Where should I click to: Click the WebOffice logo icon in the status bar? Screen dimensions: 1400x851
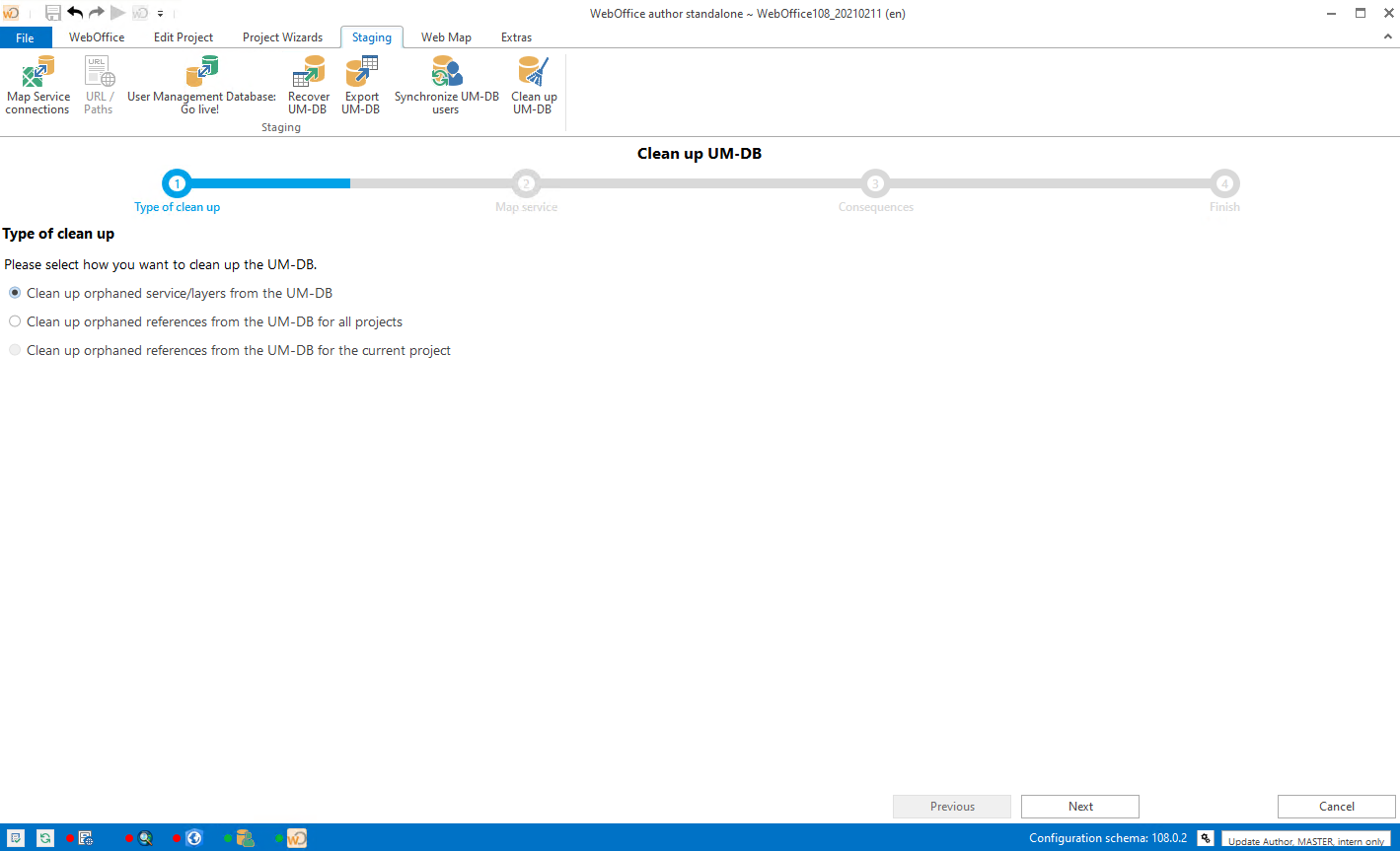[x=297, y=837]
